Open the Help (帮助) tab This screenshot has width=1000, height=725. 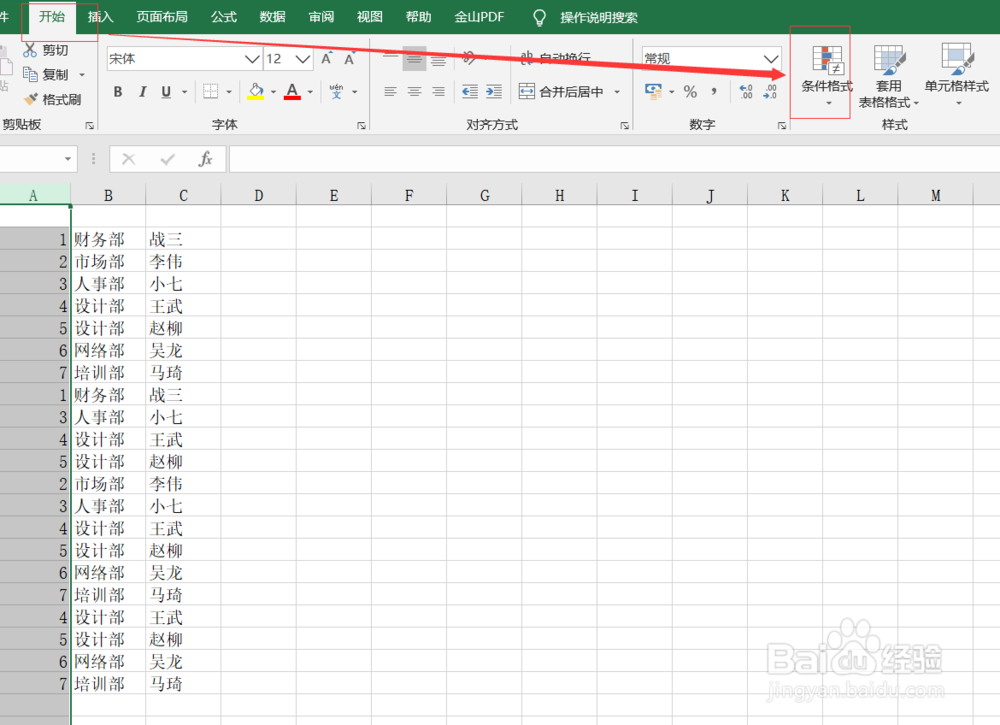click(x=418, y=17)
